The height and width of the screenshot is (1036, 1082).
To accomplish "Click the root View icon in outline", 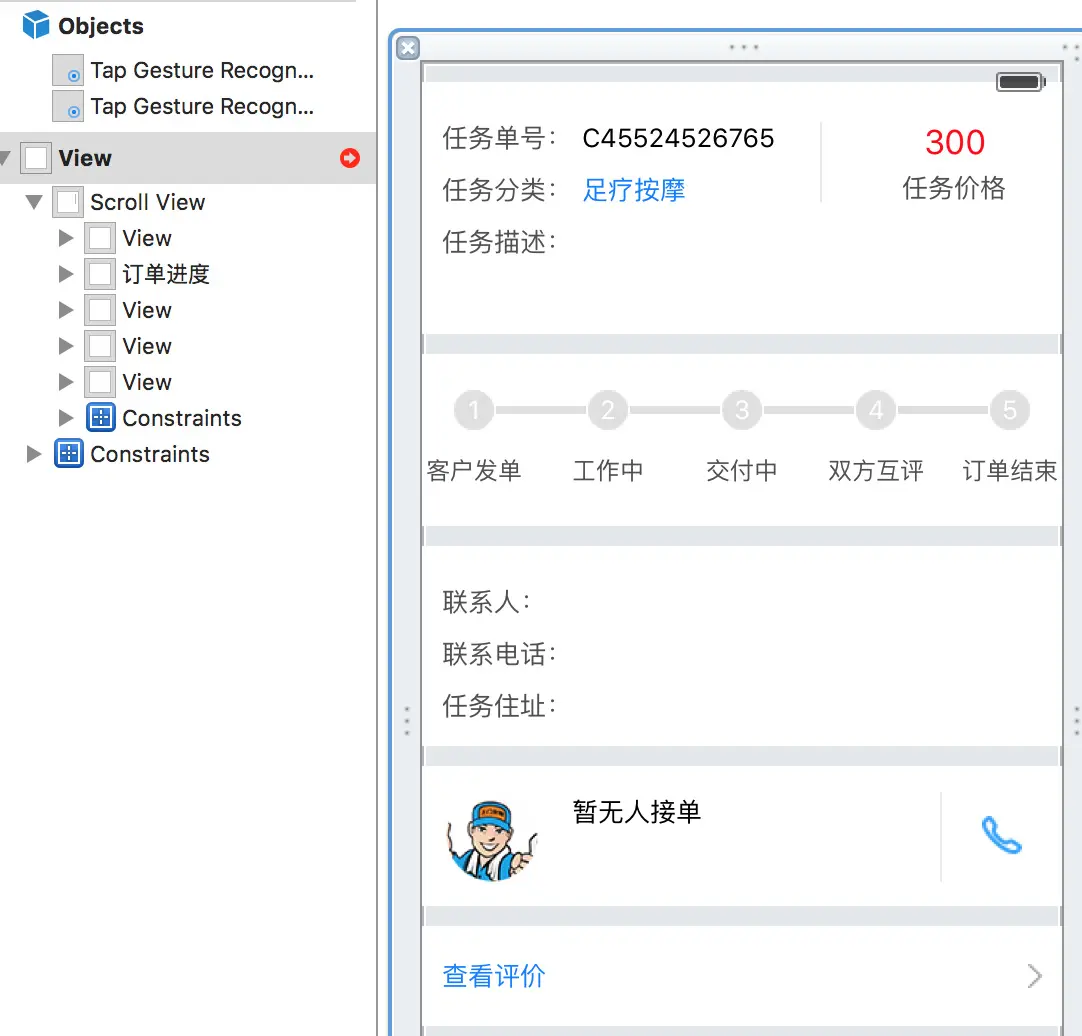I will tap(36, 158).
